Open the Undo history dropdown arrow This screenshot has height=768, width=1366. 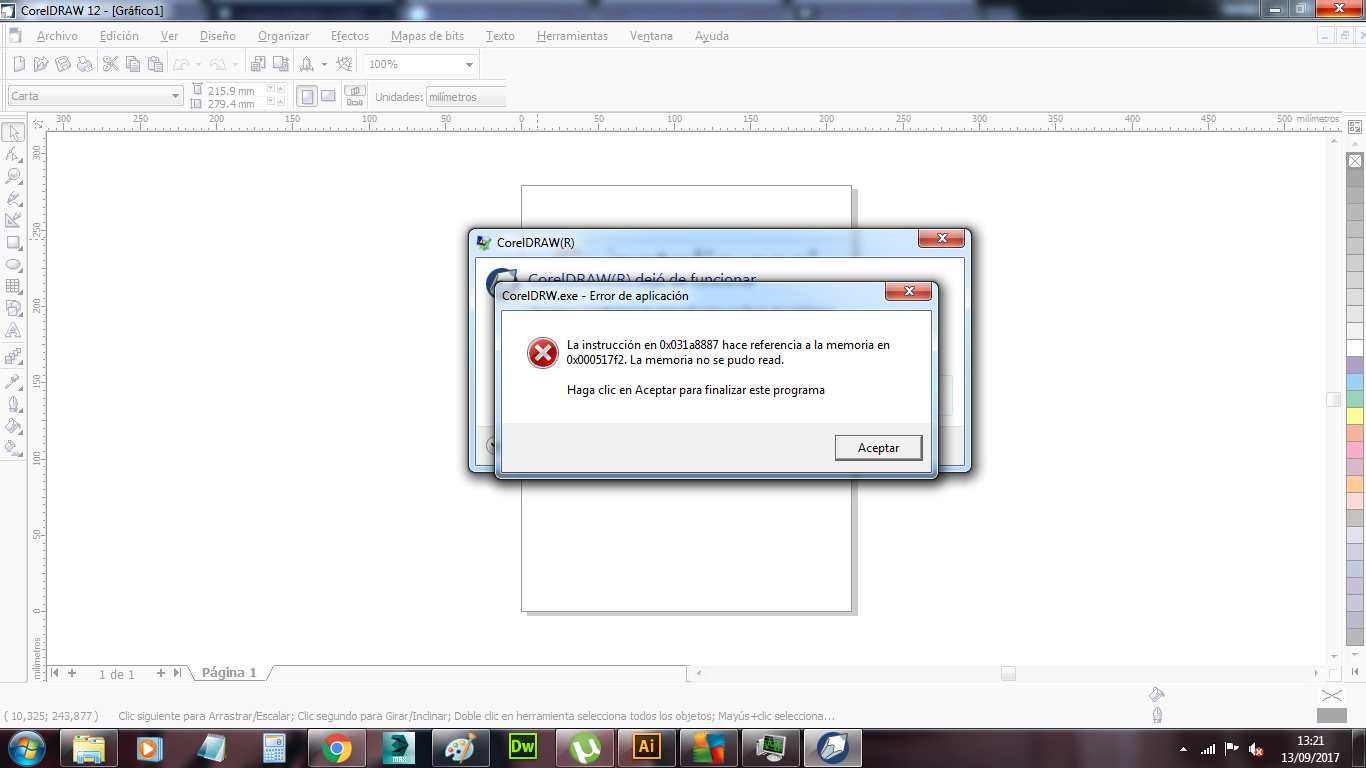tap(198, 65)
